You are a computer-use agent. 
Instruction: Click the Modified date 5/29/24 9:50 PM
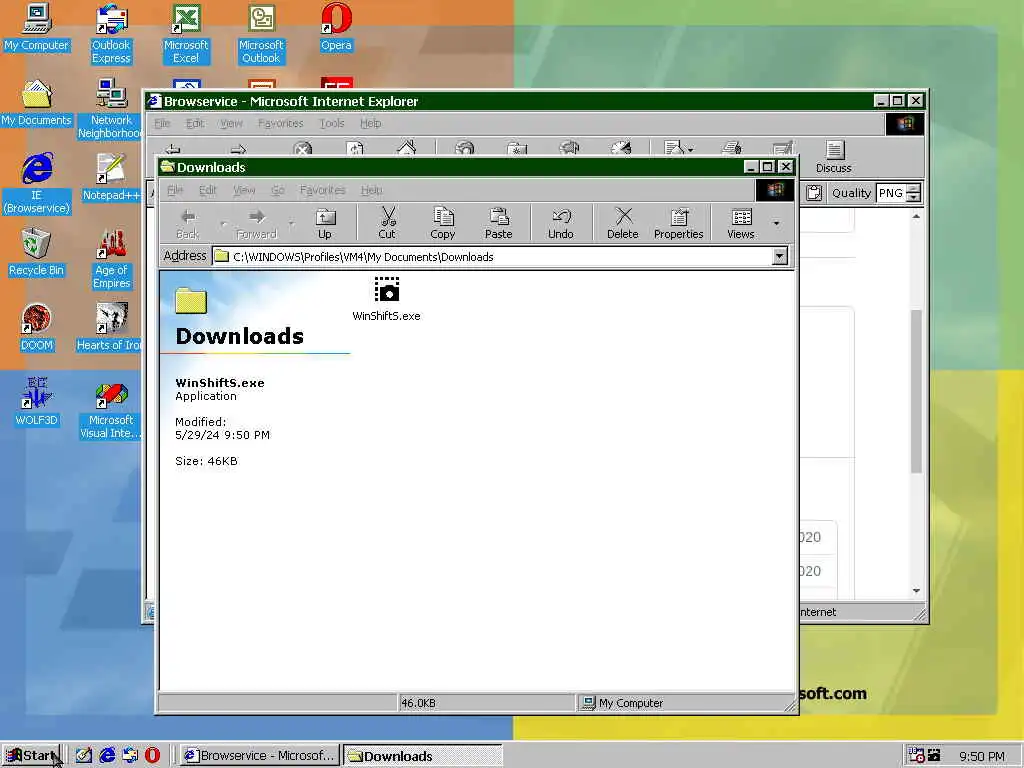coord(222,435)
